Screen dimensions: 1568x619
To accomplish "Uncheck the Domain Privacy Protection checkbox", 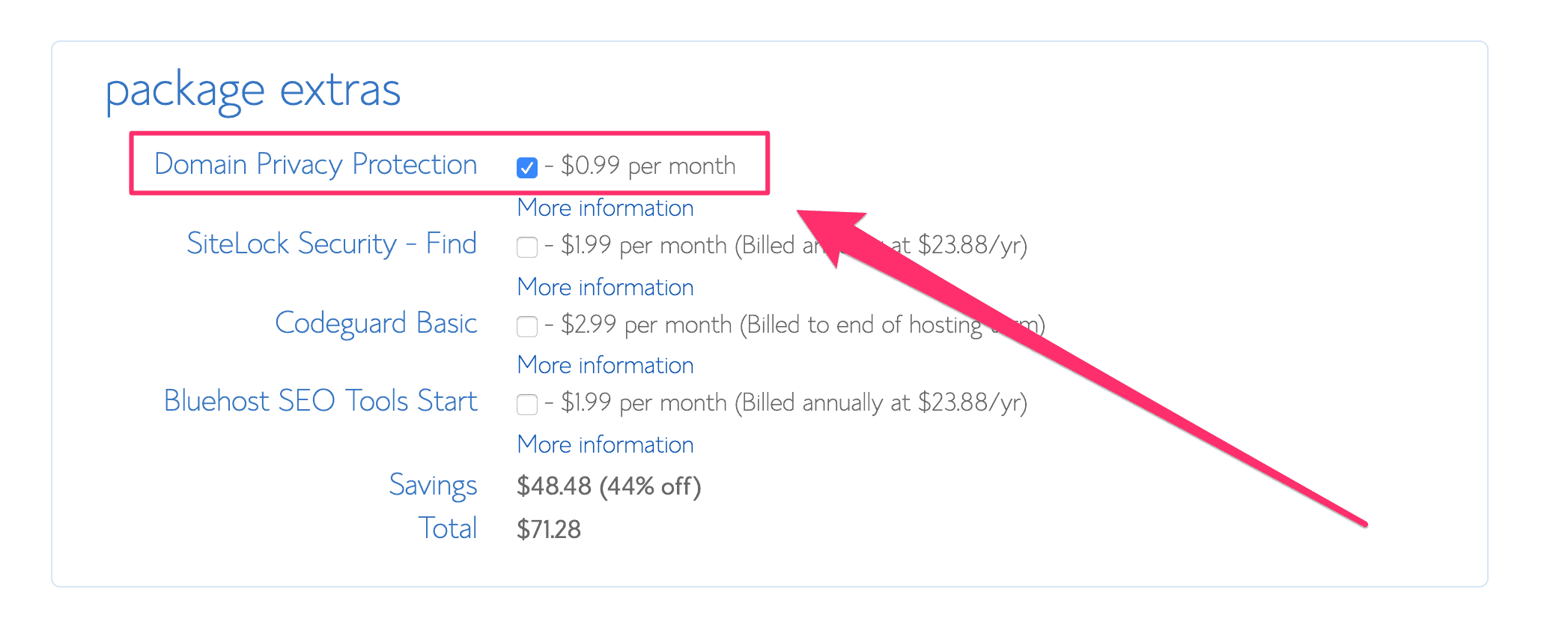I will (526, 168).
